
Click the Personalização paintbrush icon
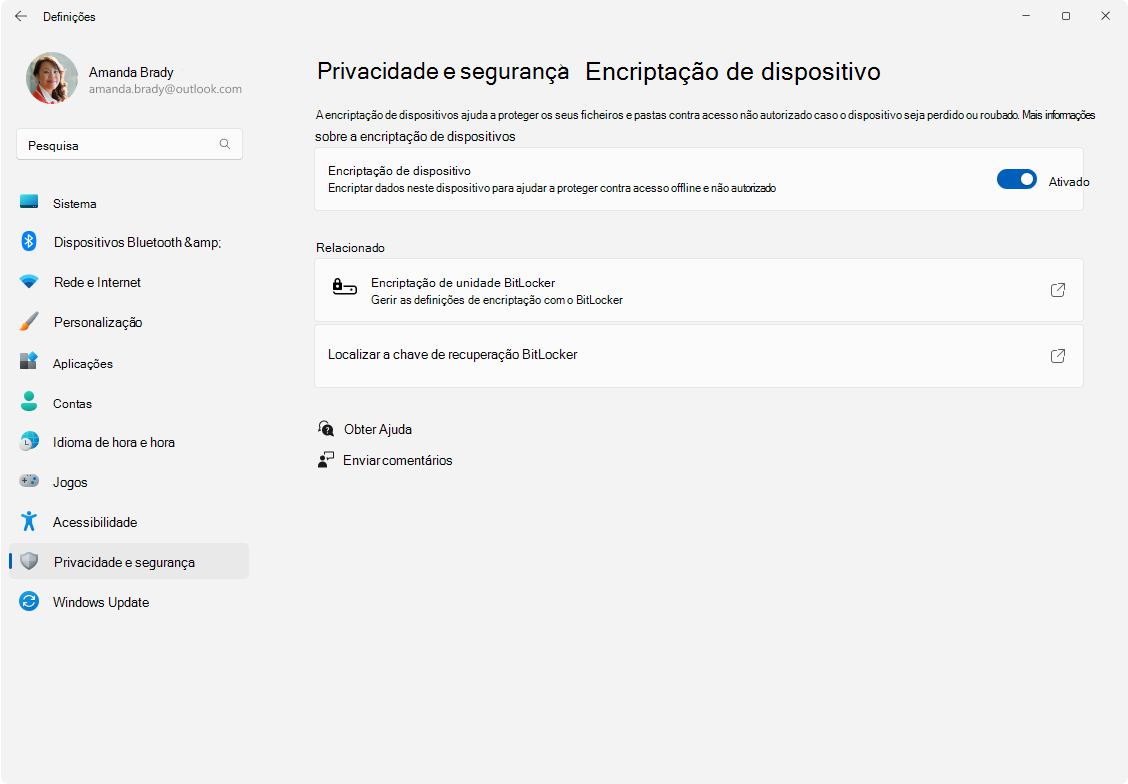[29, 322]
